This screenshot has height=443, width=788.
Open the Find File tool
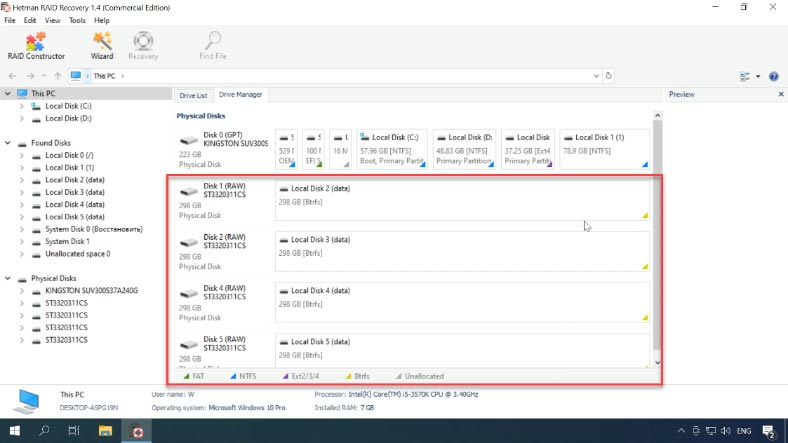pyautogui.click(x=213, y=46)
